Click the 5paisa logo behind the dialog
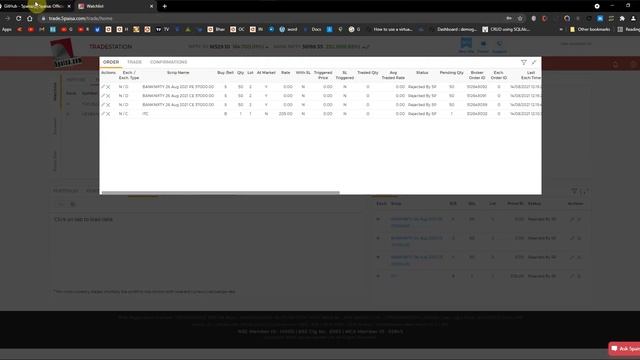 [66, 53]
